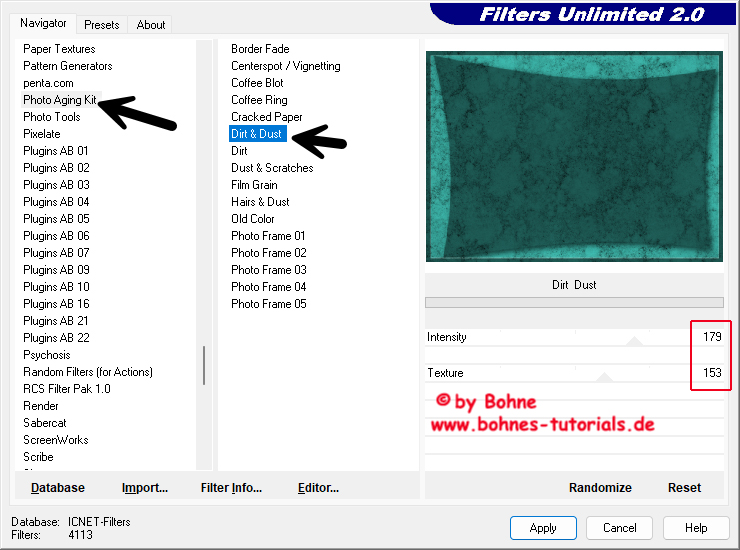Pick the Film Grain filter
Image resolution: width=740 pixels, height=550 pixels.
254,185
